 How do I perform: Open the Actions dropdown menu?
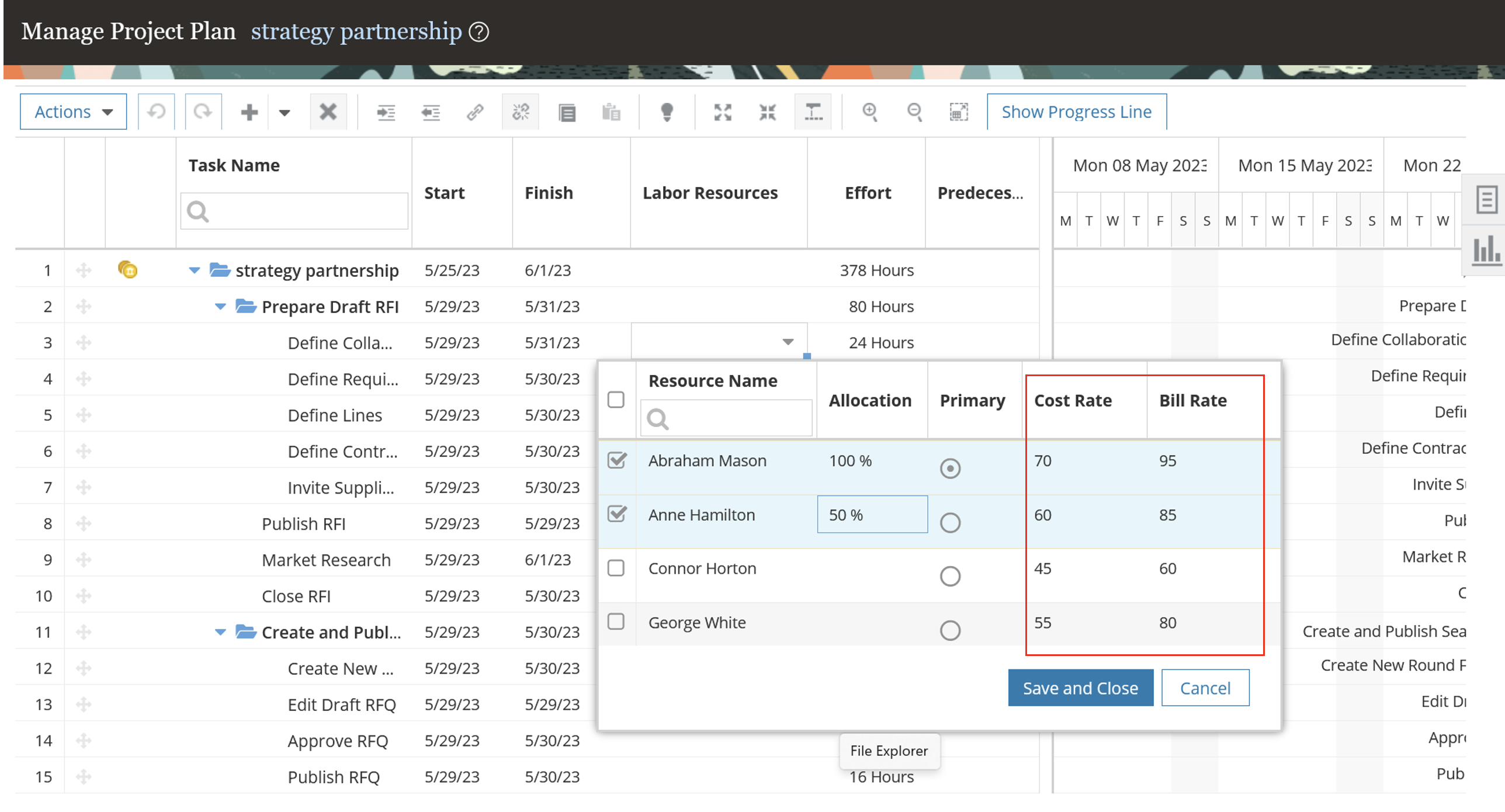[73, 112]
